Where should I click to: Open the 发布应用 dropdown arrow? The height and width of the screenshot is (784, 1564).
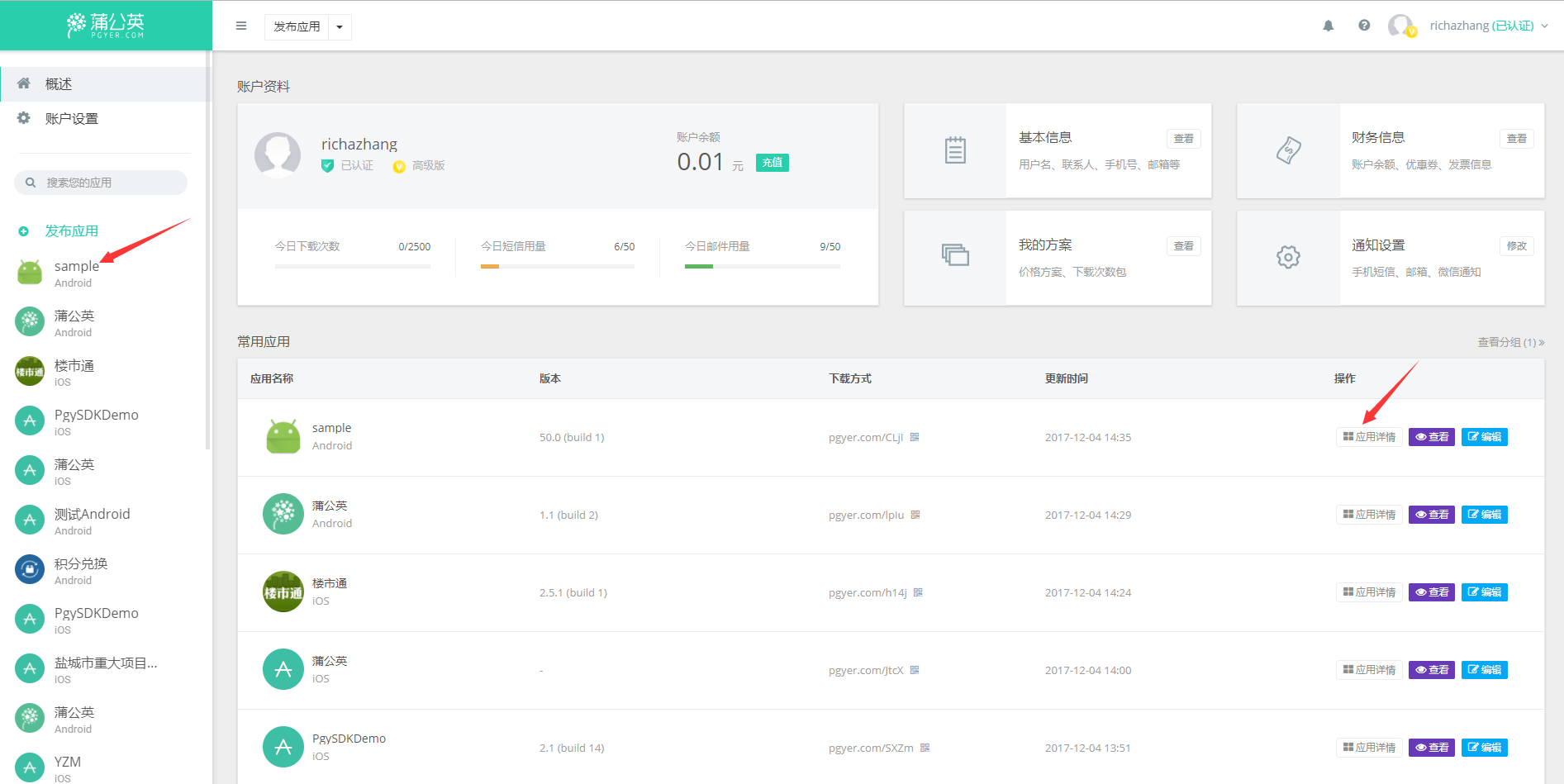pos(340,26)
